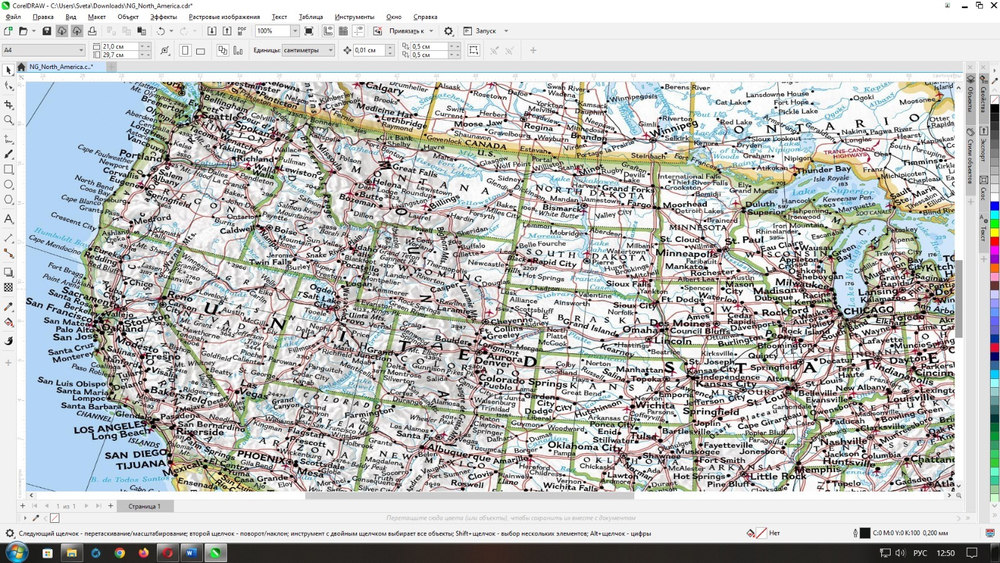
Task: Activate the Crop tool
Action: coord(8,103)
